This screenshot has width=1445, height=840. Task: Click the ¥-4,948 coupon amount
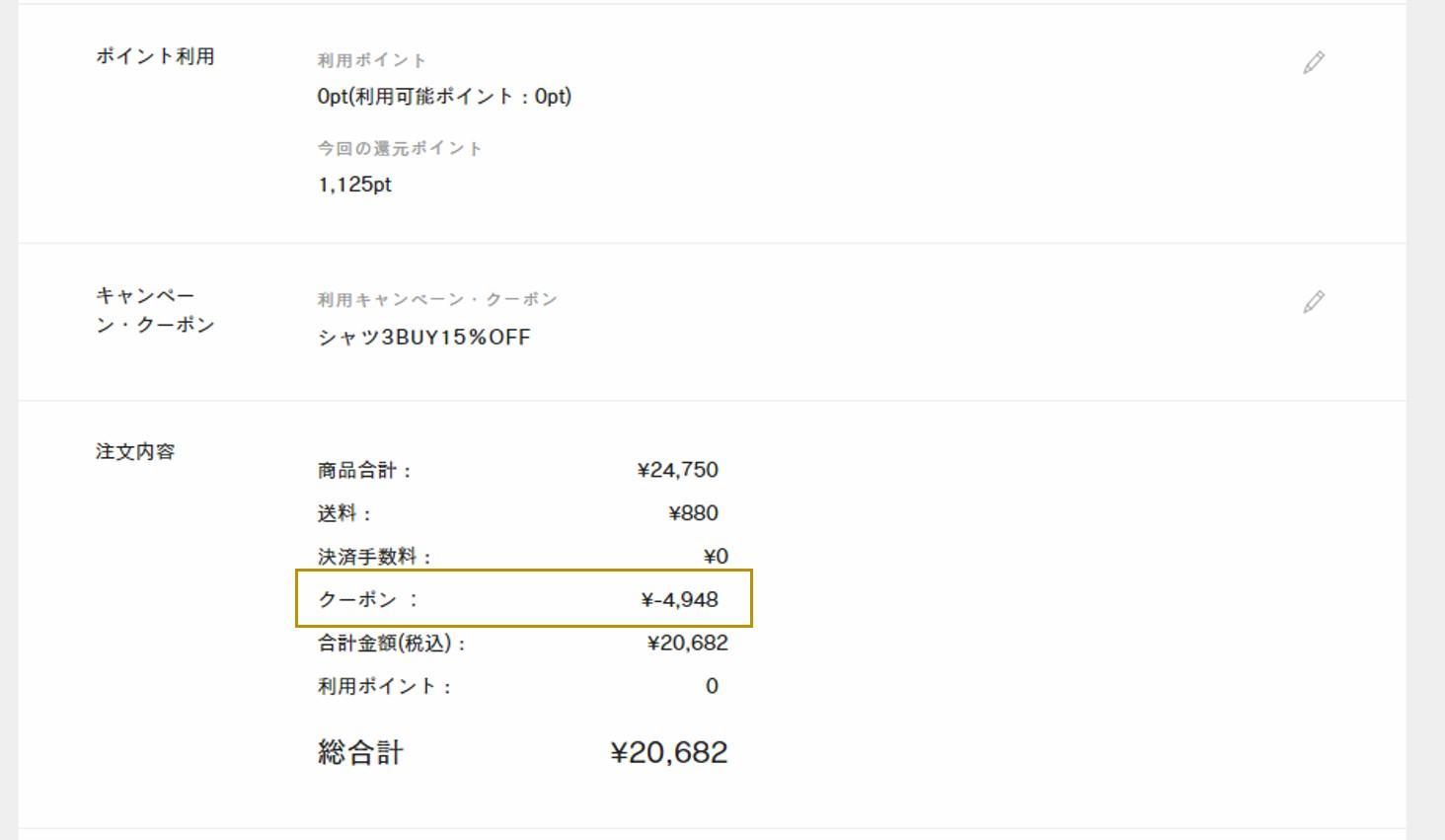(681, 598)
